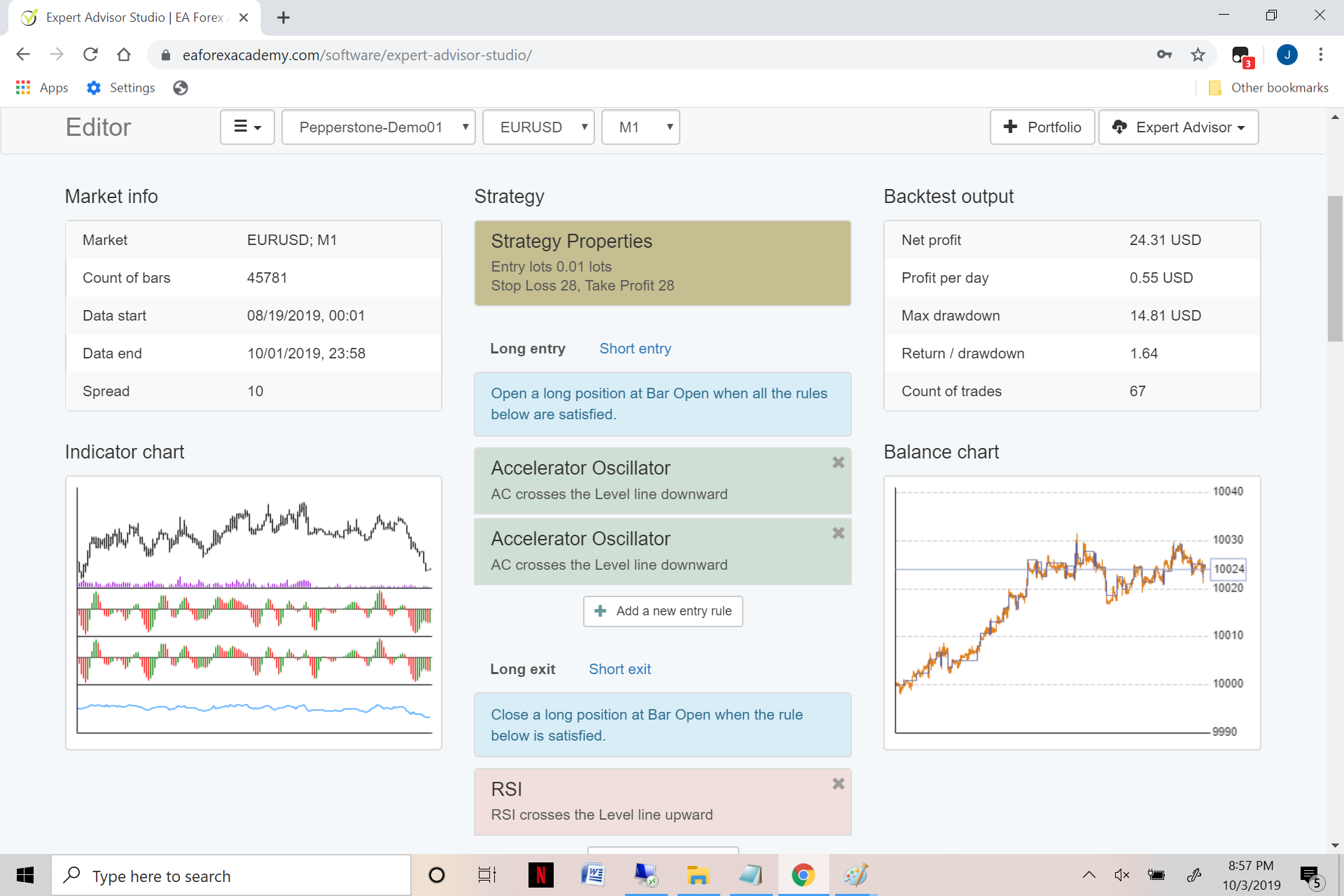The image size is (1344, 896).
Task: Switch to Long entry tab
Action: [x=528, y=349]
